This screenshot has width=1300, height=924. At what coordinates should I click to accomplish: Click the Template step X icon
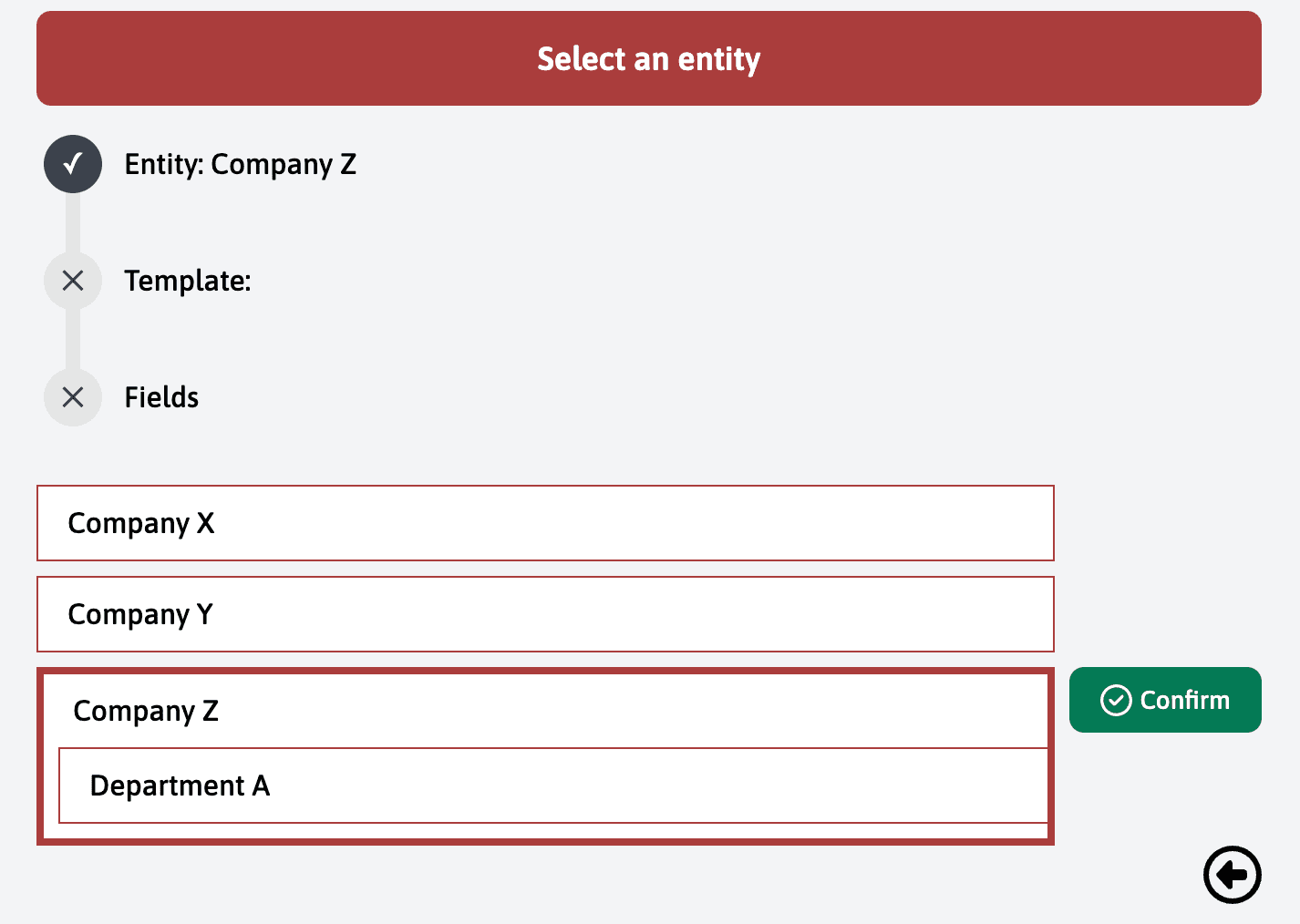point(73,281)
